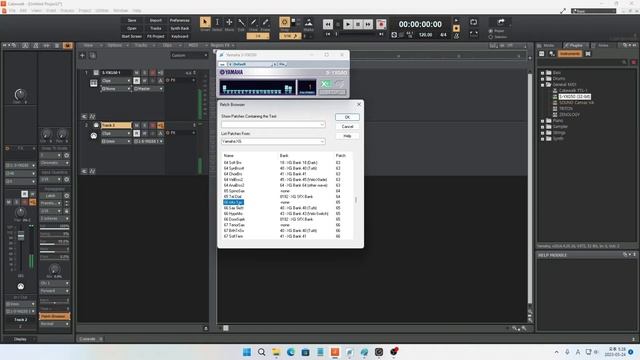This screenshot has height=360, width=640.
Task: Open the Show Patches Containing the Text combo box
Action: [x=273, y=124]
